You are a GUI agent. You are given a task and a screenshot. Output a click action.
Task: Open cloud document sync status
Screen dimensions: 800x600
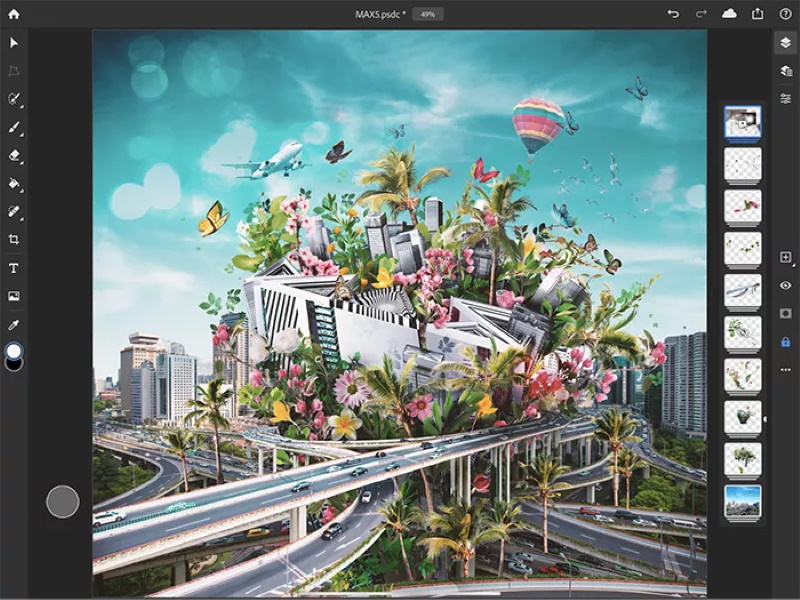tap(729, 14)
